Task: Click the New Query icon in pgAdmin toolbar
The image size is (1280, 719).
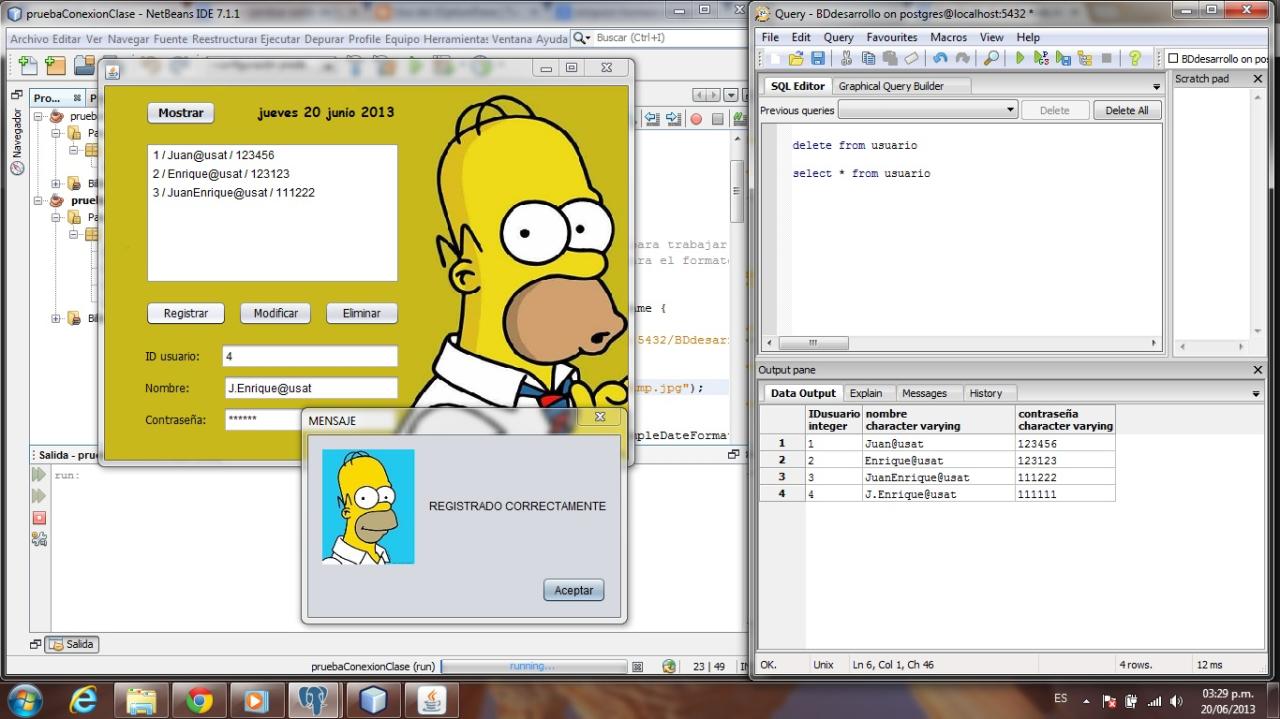Action: pyautogui.click(x=773, y=59)
